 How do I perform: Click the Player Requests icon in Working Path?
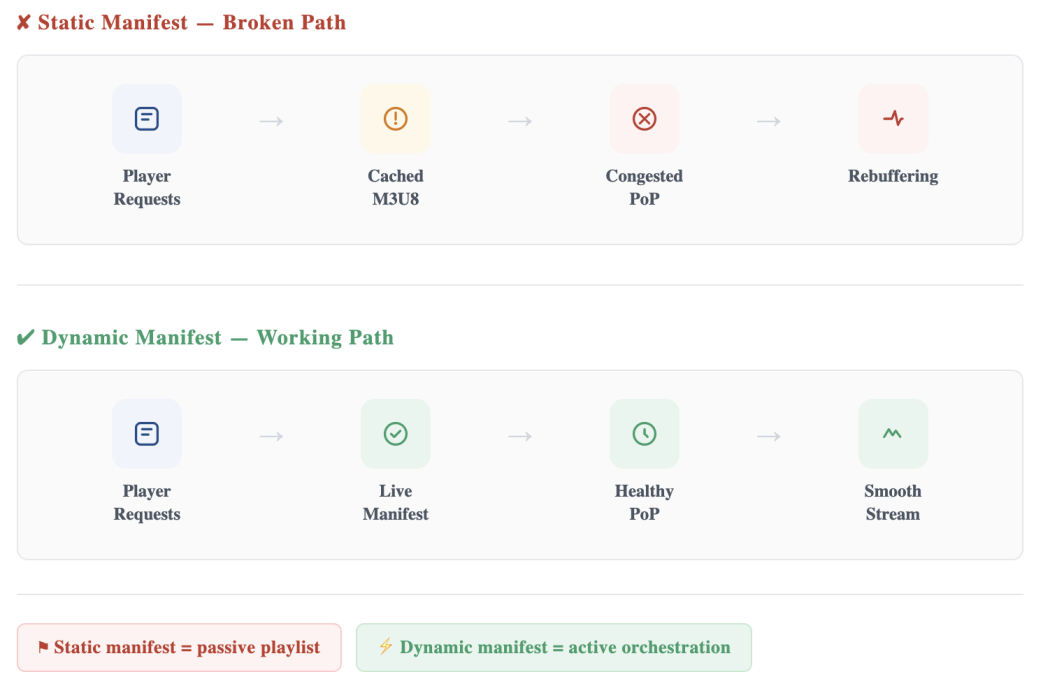[147, 434]
